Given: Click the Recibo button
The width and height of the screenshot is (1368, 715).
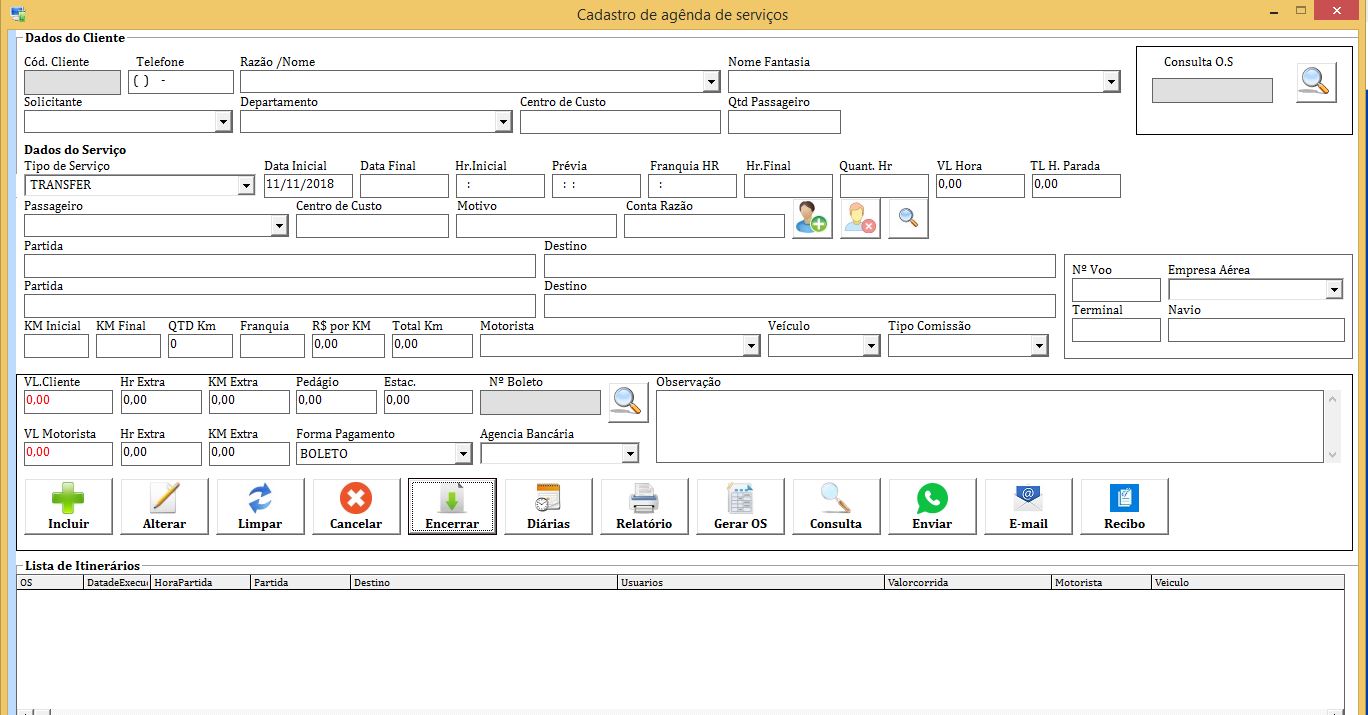Looking at the screenshot, I should tap(1124, 506).
